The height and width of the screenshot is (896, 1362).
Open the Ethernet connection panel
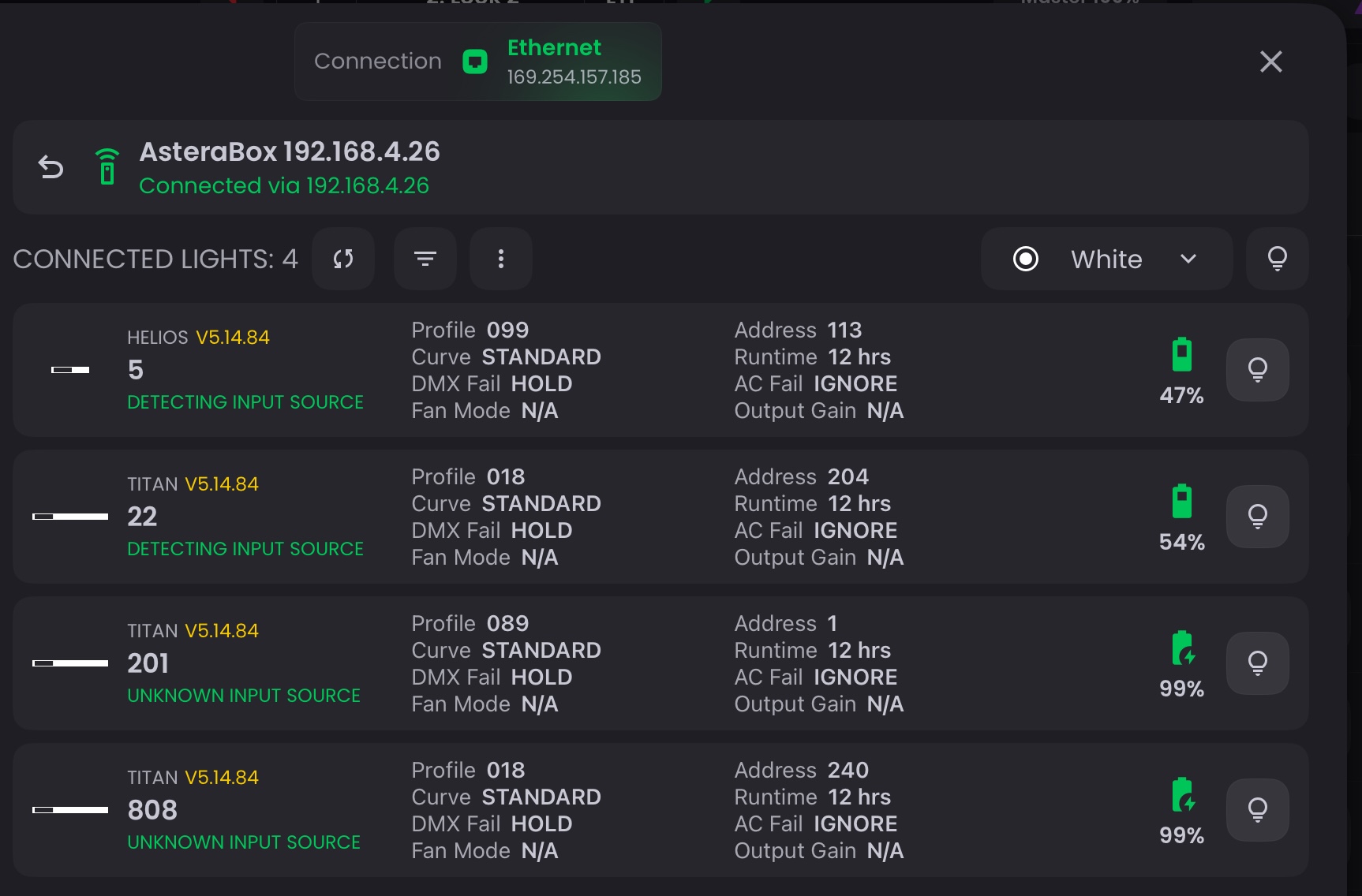[477, 62]
